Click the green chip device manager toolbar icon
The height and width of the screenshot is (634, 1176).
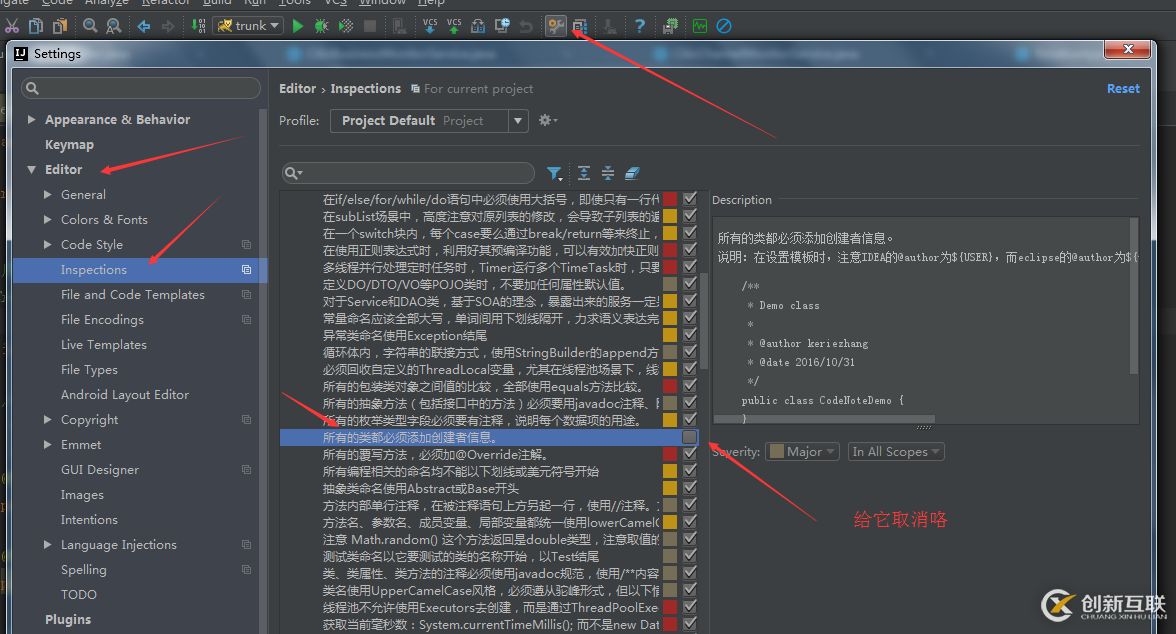point(670,26)
